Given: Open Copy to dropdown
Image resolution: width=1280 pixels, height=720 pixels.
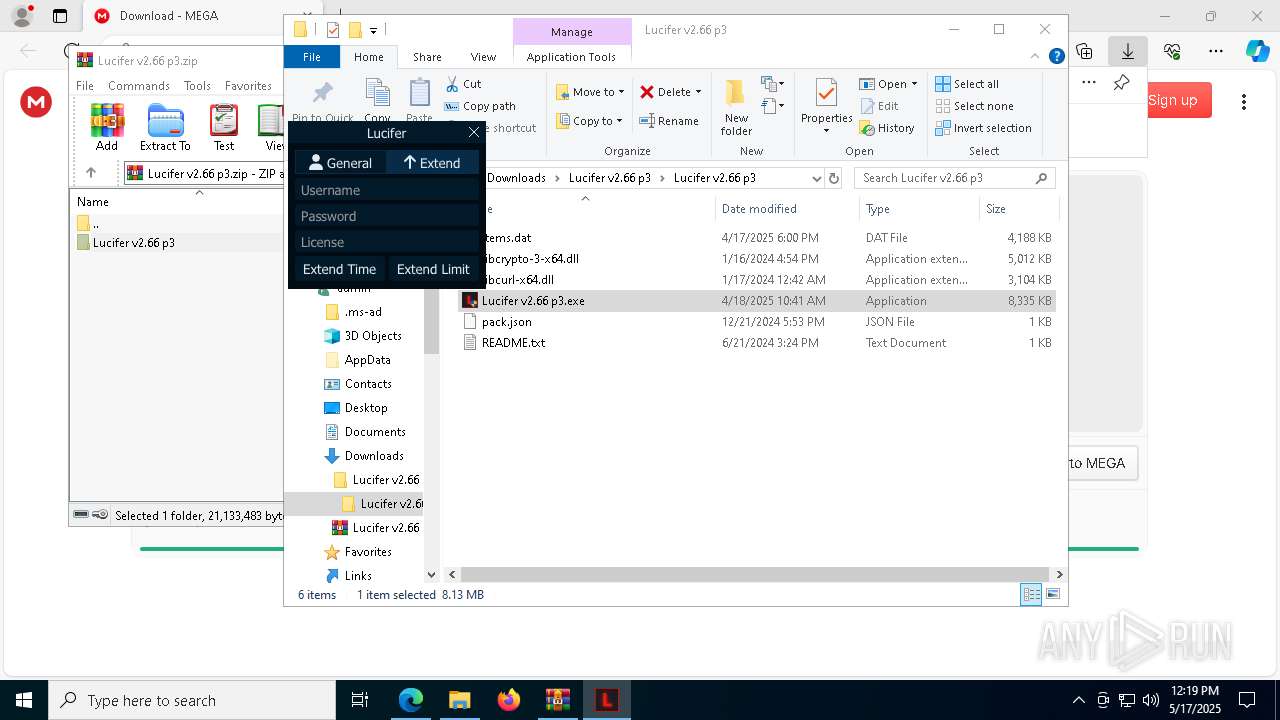Looking at the screenshot, I should [590, 121].
